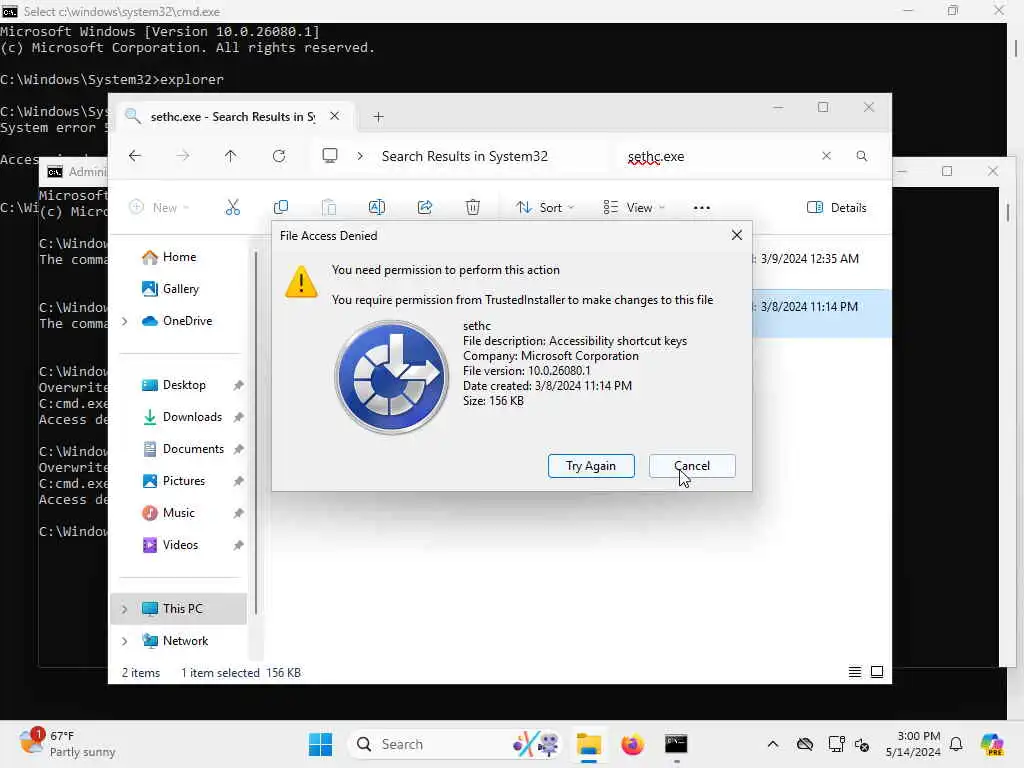Screen dimensions: 1024x768
Task: Open the Pictures quick access folder
Action: click(184, 481)
